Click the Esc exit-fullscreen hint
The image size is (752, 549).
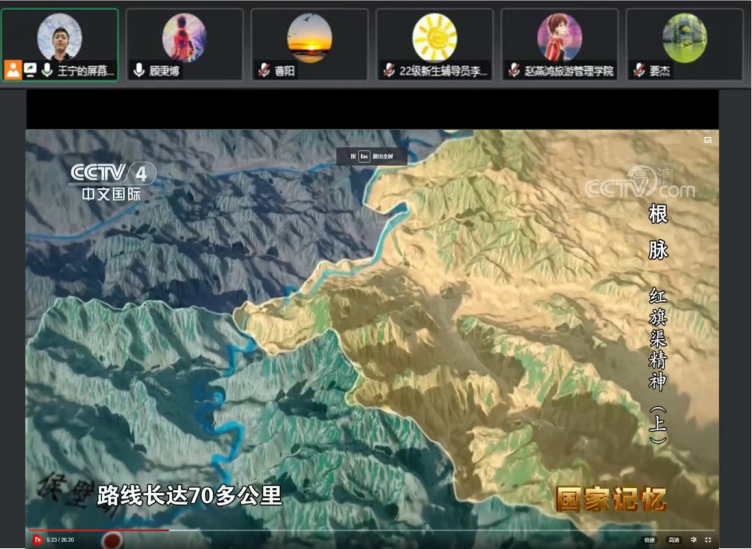[372, 156]
